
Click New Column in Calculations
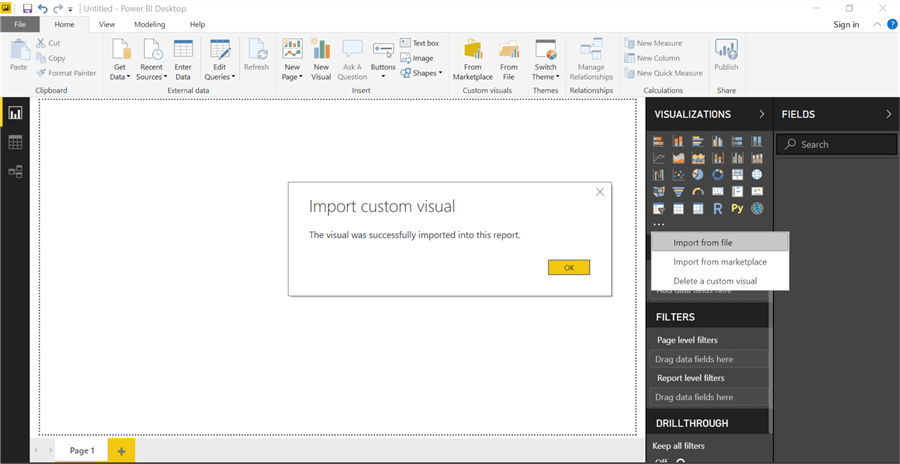coord(652,58)
